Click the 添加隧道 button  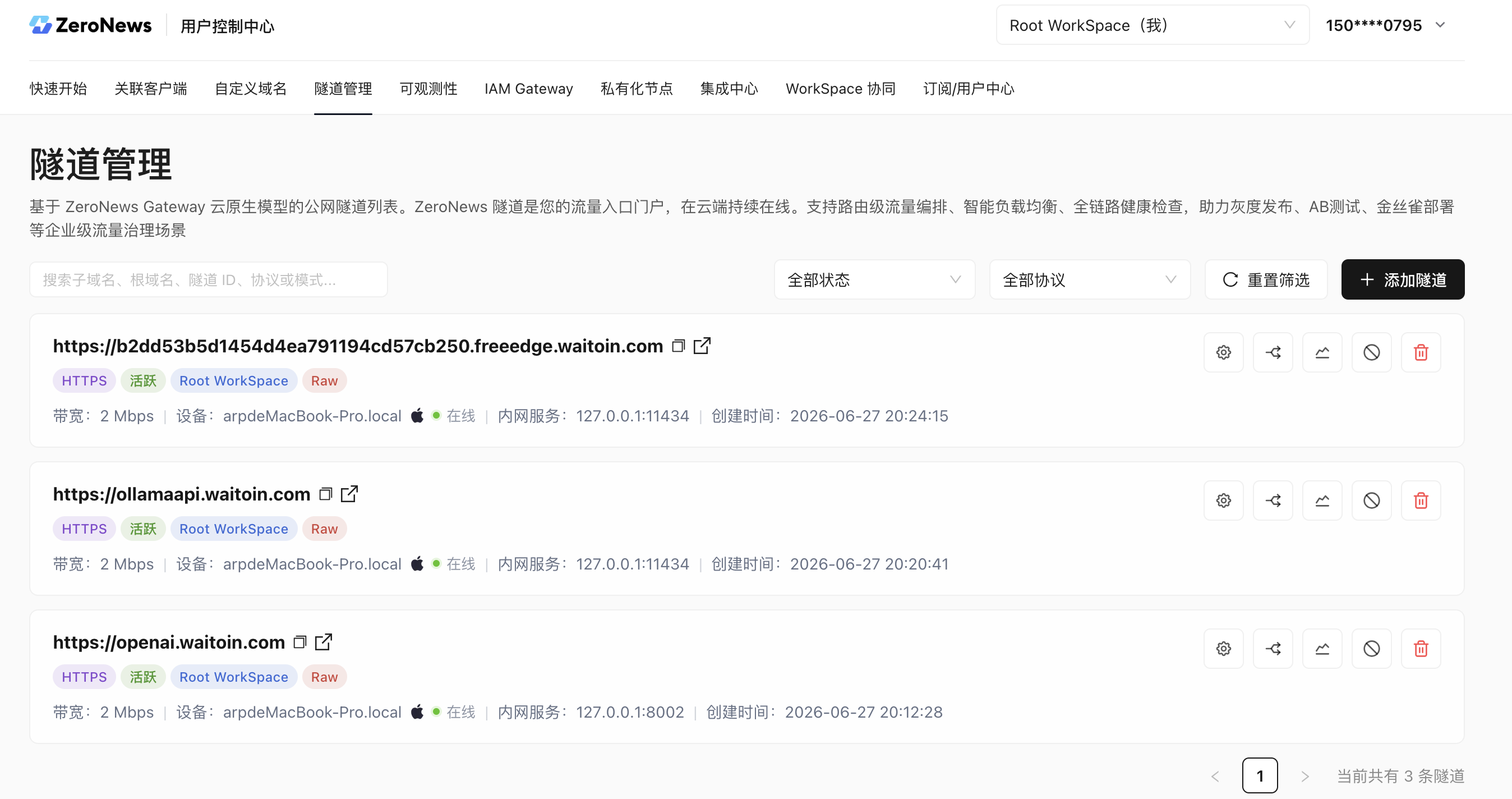pyautogui.click(x=1403, y=279)
